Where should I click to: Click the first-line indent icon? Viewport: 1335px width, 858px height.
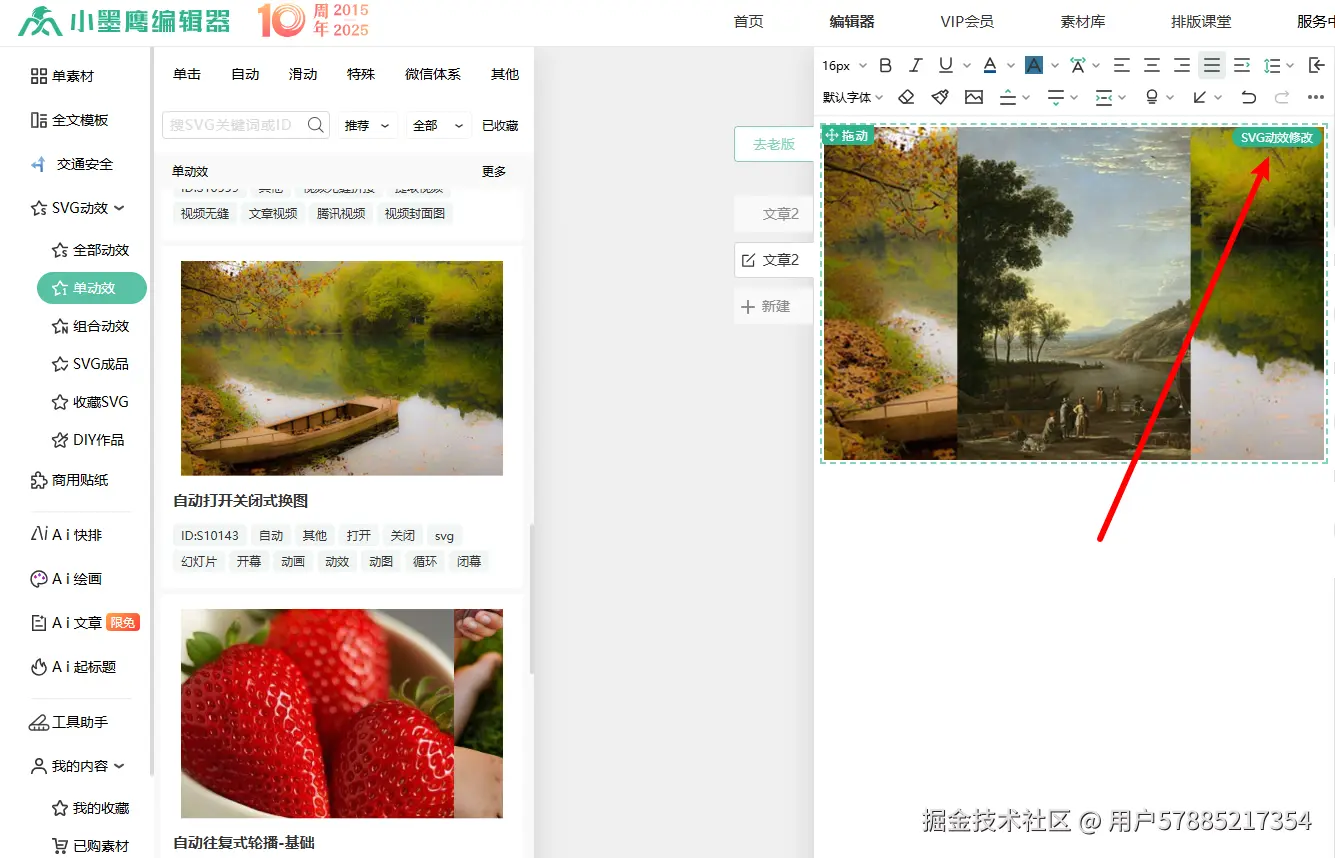1242,66
